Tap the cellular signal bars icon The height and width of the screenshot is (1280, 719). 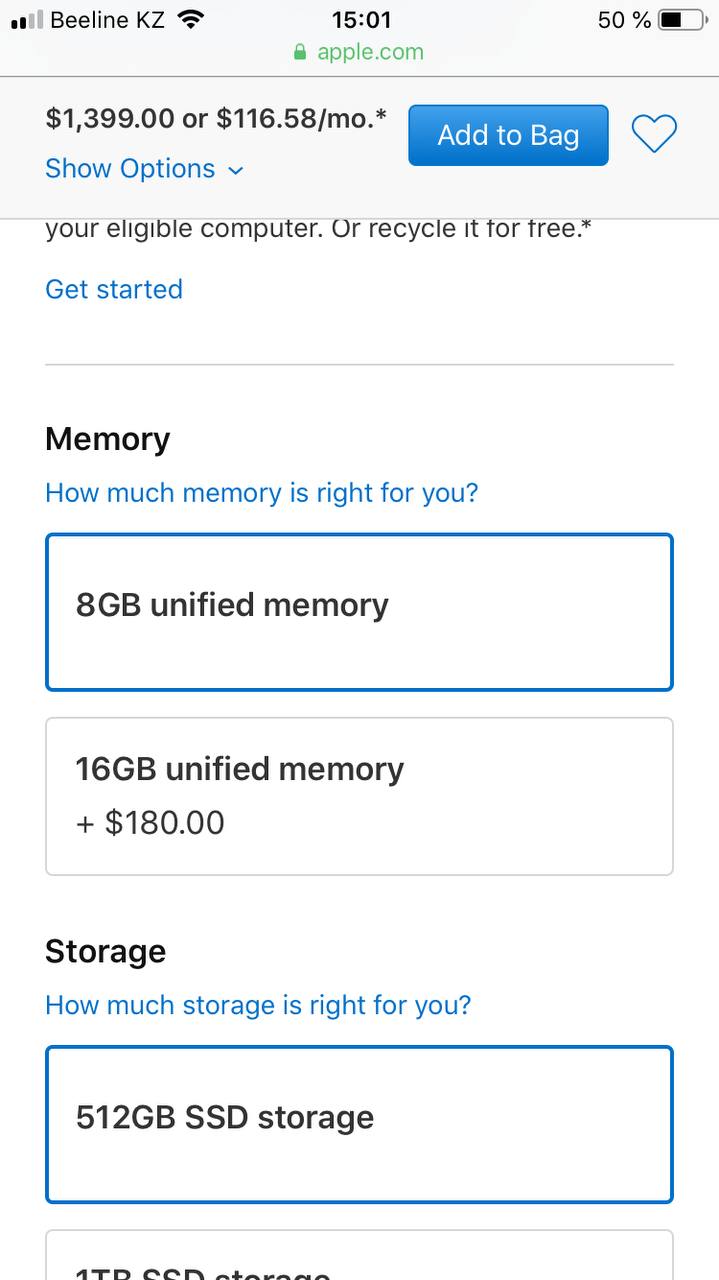coord(27,20)
